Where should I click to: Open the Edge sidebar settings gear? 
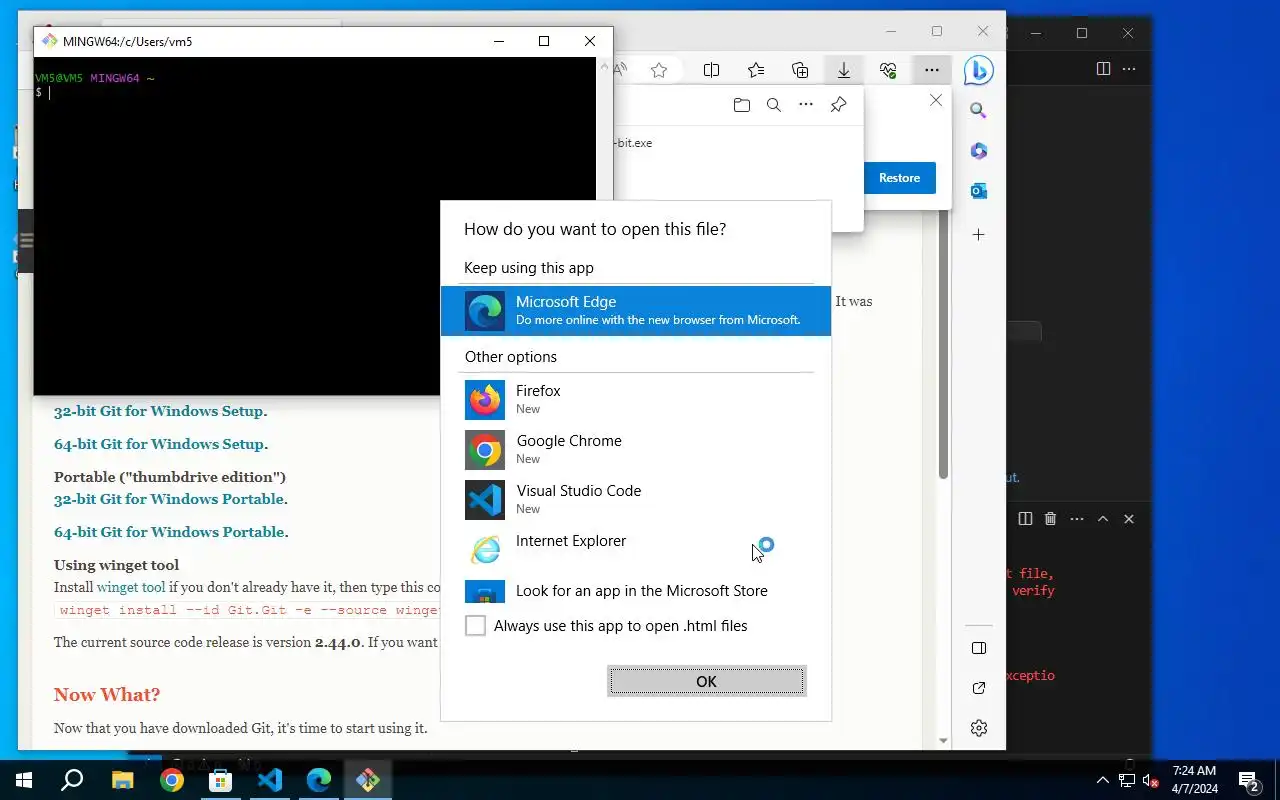(979, 728)
